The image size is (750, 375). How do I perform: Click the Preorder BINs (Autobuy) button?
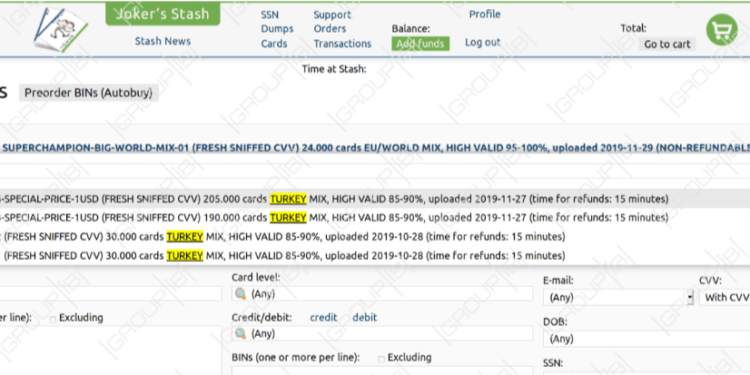[88, 93]
